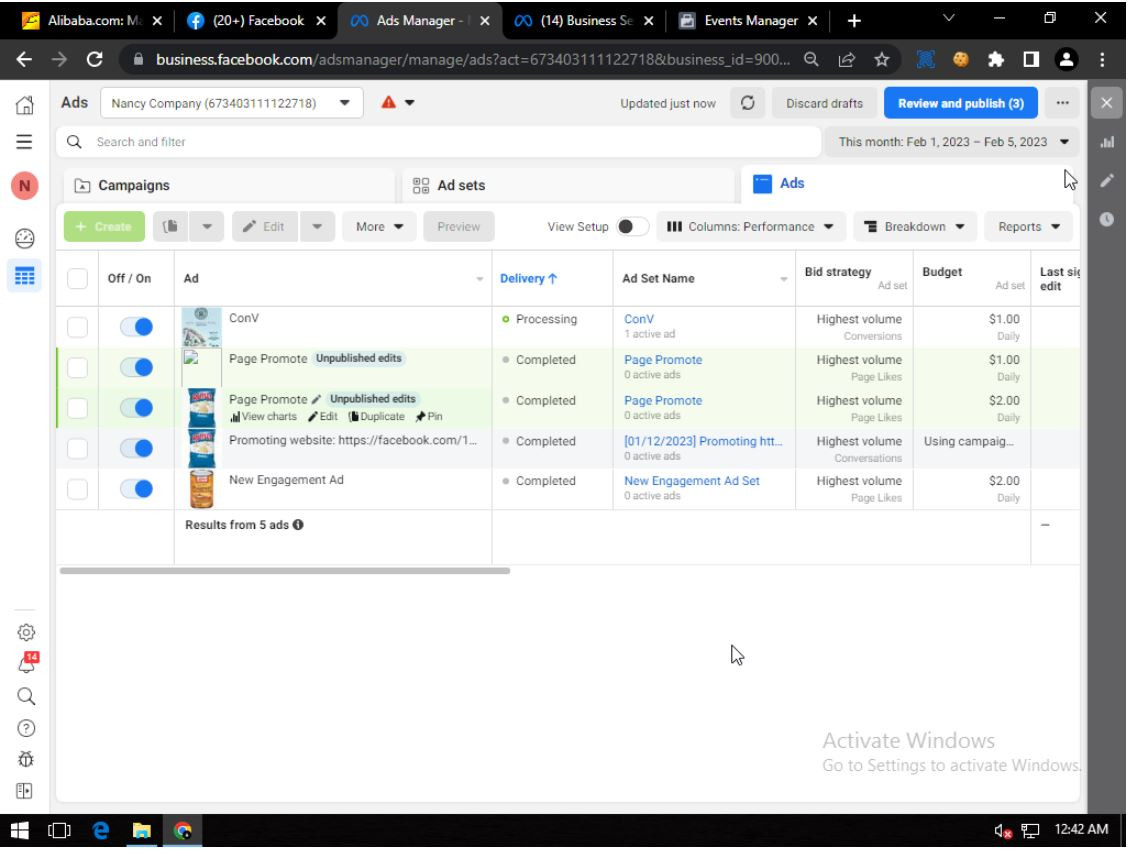
Task: Open the This month date range dropdown
Action: 954,143
